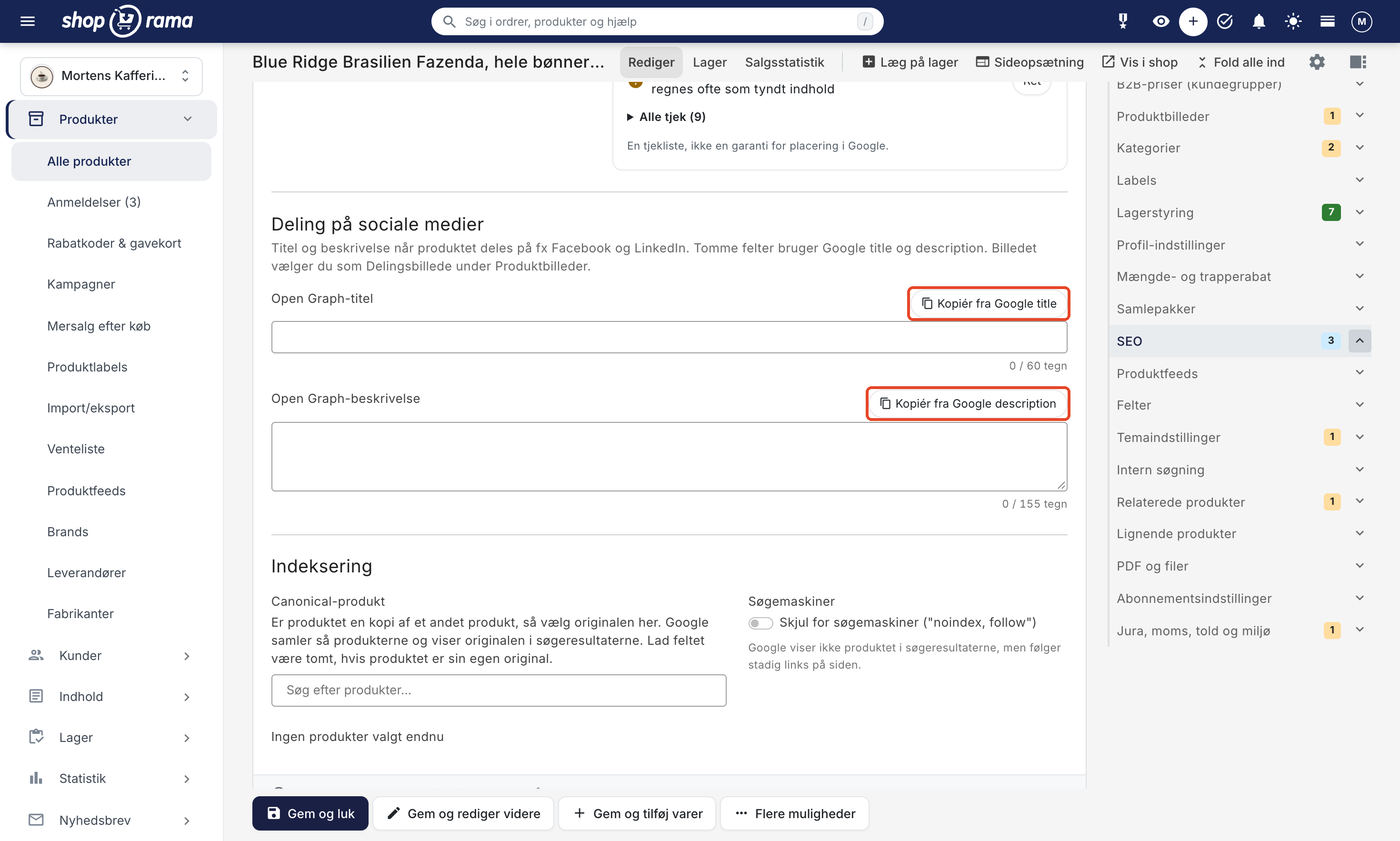Image resolution: width=1400 pixels, height=841 pixels.
Task: Open the awards medal icon
Action: tap(1123, 21)
